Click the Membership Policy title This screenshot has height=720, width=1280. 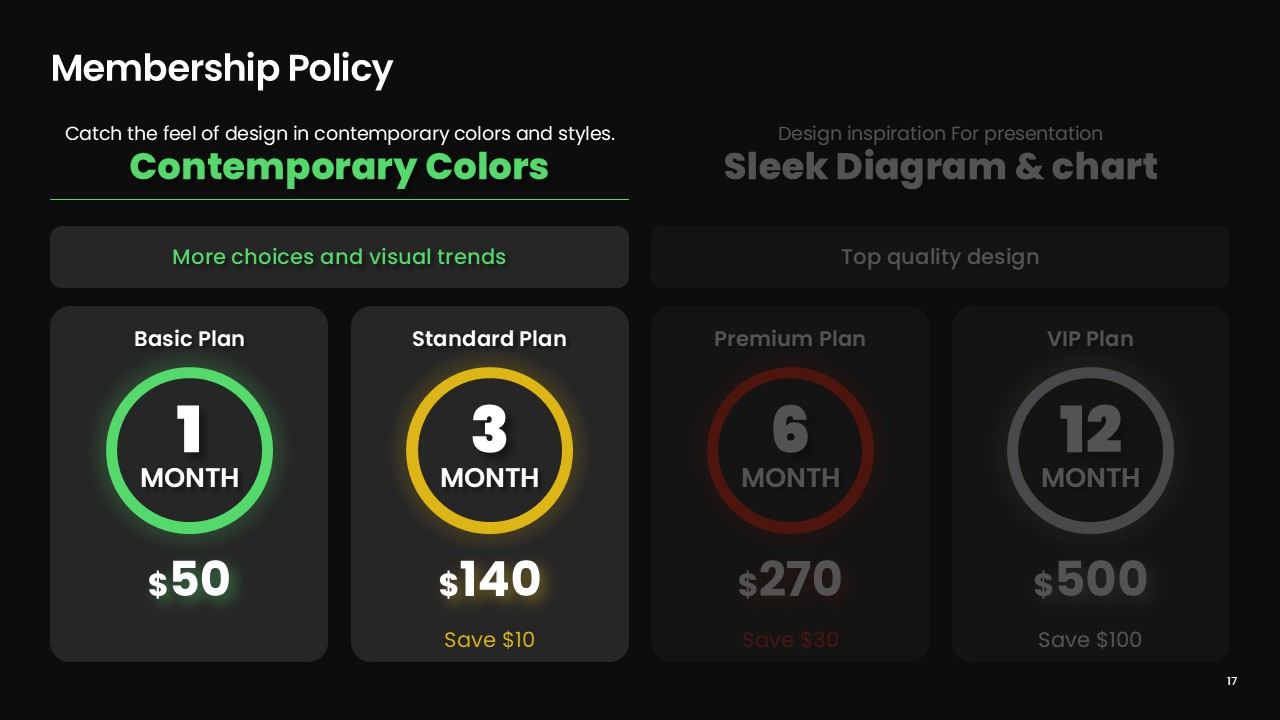tap(222, 68)
